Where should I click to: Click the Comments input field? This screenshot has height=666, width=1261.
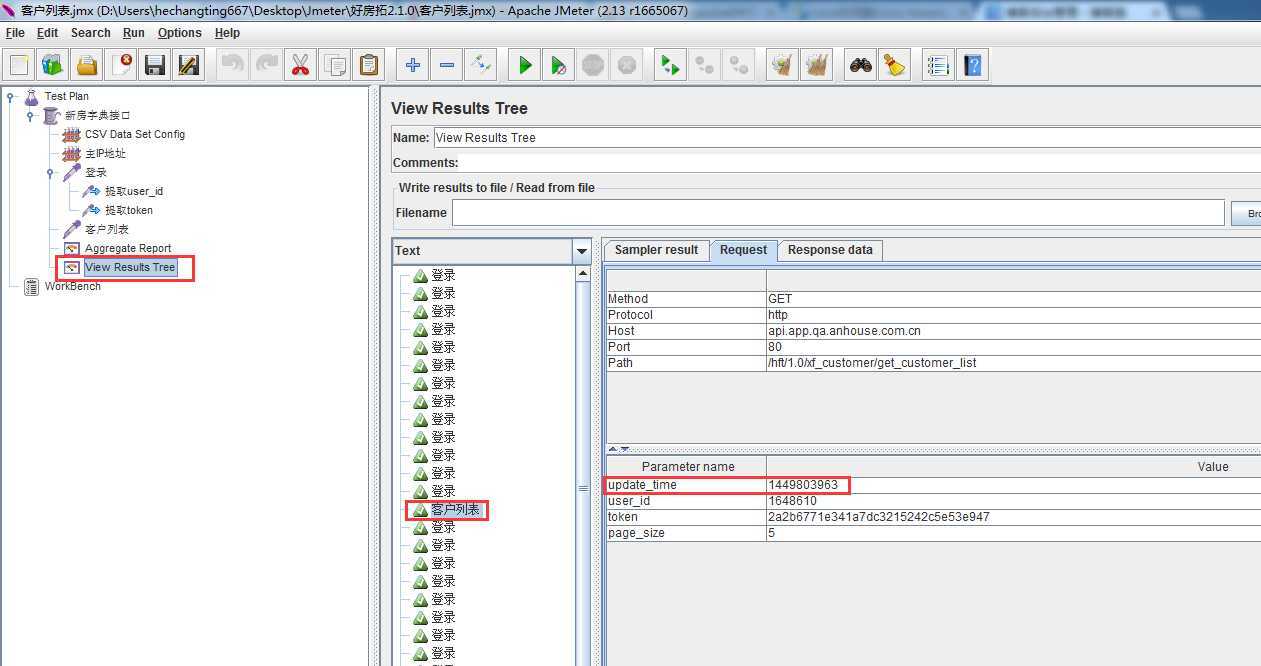[860, 162]
